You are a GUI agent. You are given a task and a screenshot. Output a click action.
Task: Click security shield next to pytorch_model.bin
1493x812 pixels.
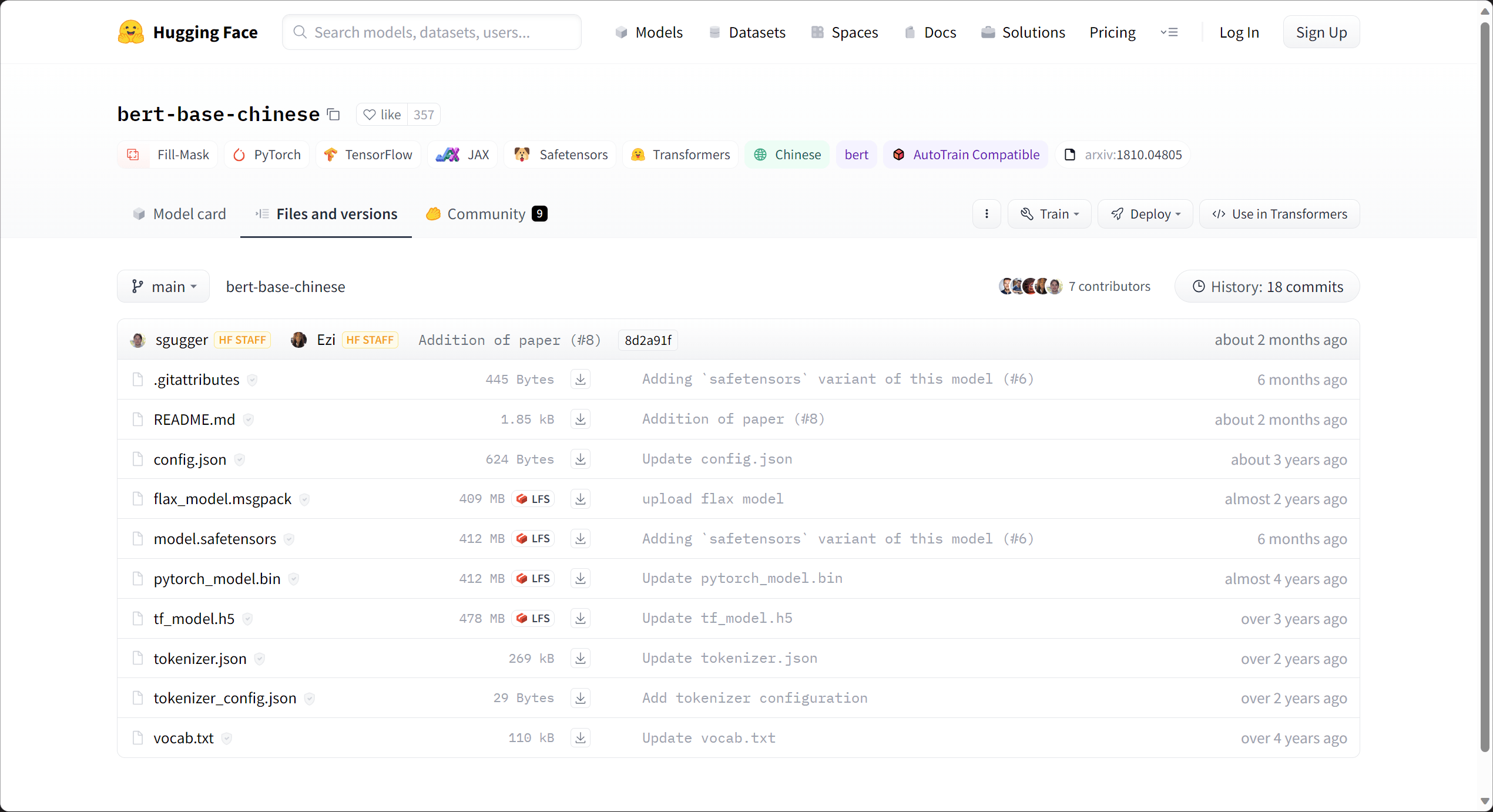294,579
